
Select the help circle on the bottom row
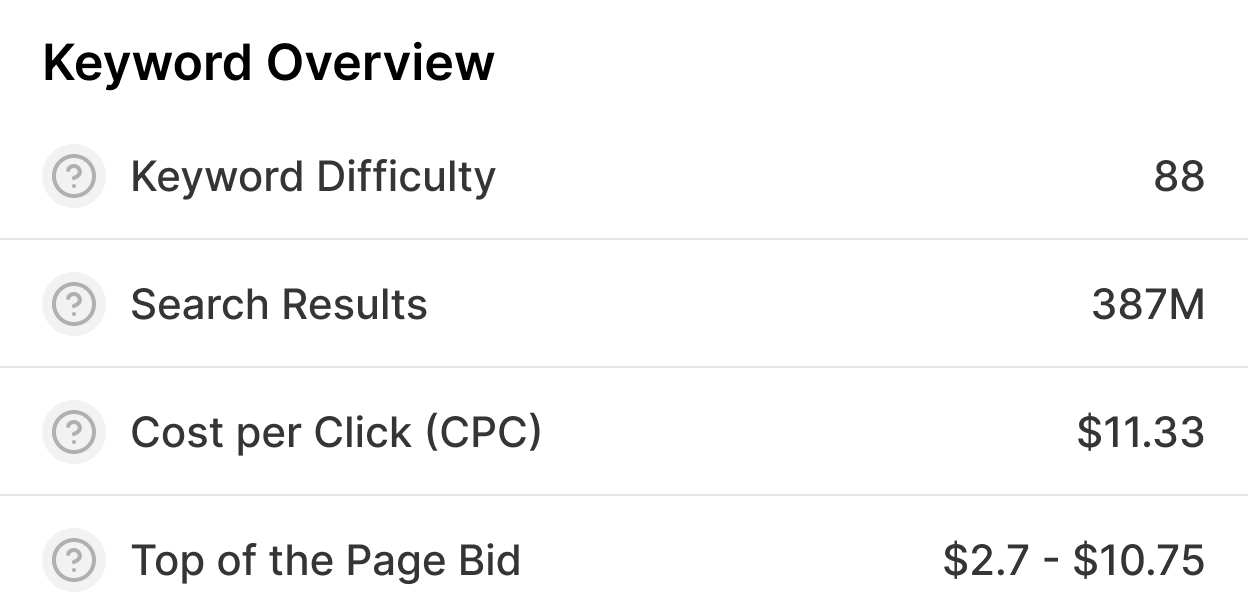tap(73, 560)
